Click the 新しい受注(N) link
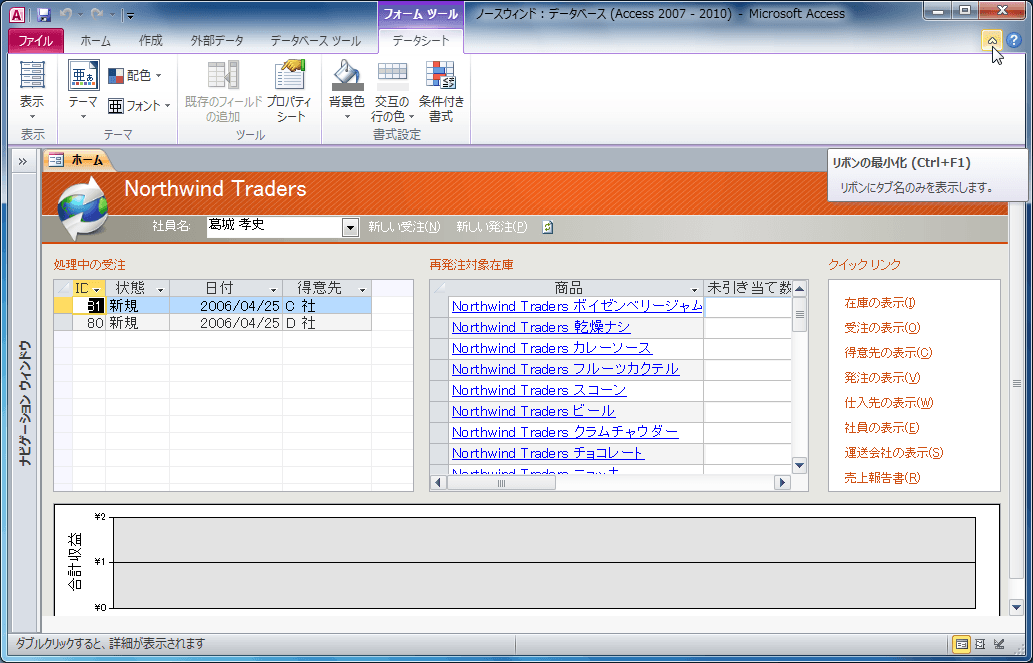This screenshot has height=663, width=1033. coord(404,227)
